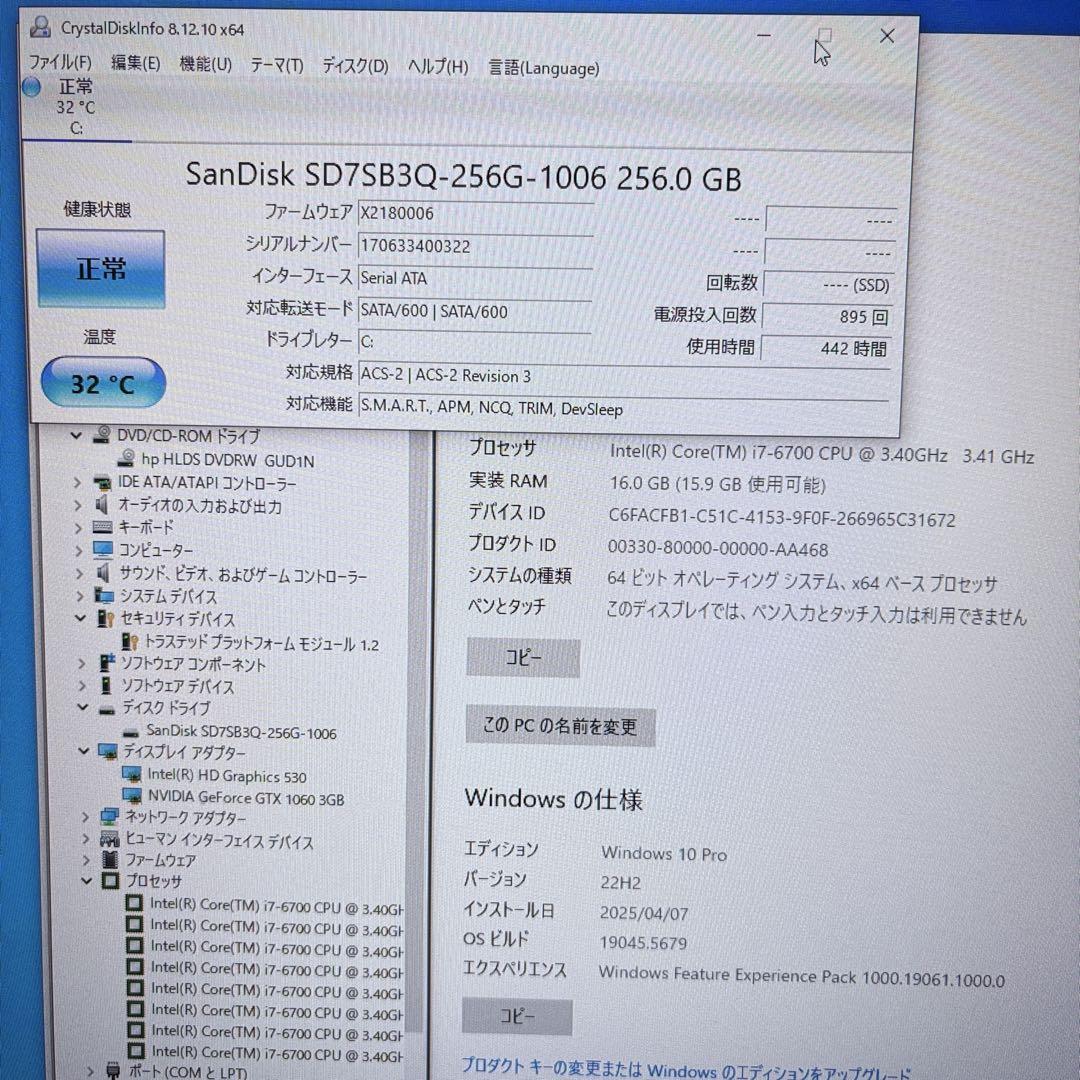Select the hp HLDS DVDRW GUD1N device

coord(227,460)
